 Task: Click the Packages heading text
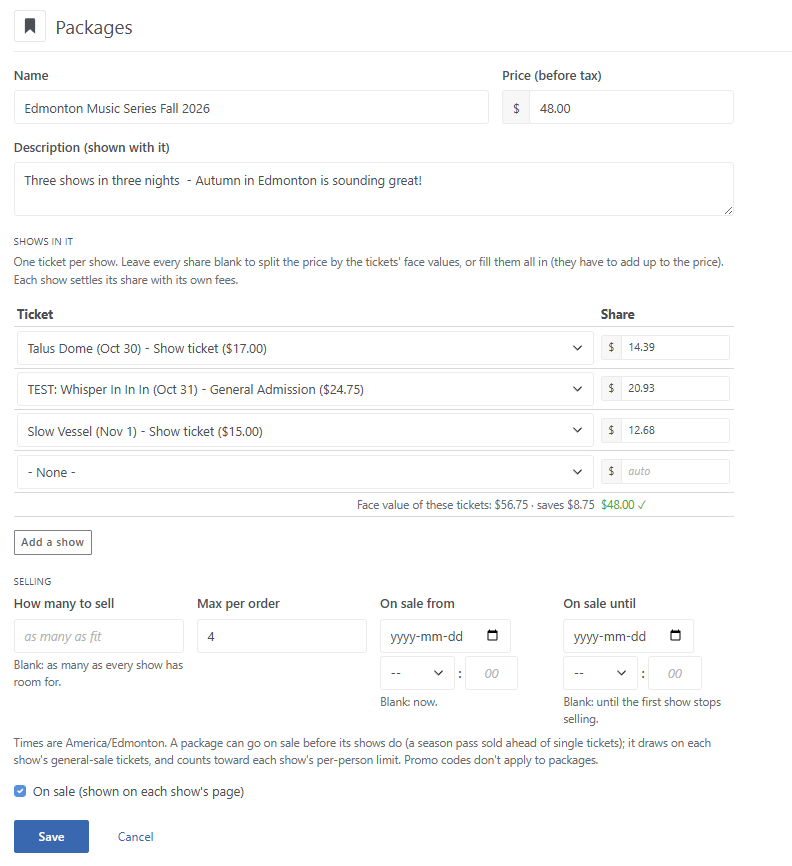click(x=94, y=27)
